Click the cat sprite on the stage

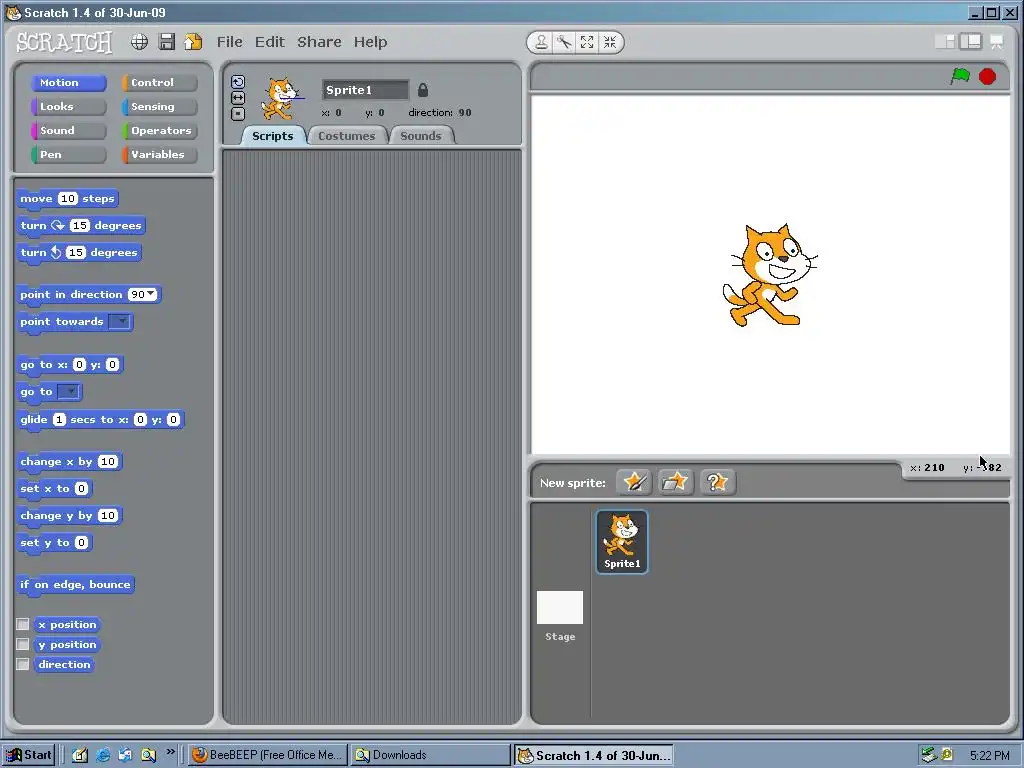coord(769,274)
